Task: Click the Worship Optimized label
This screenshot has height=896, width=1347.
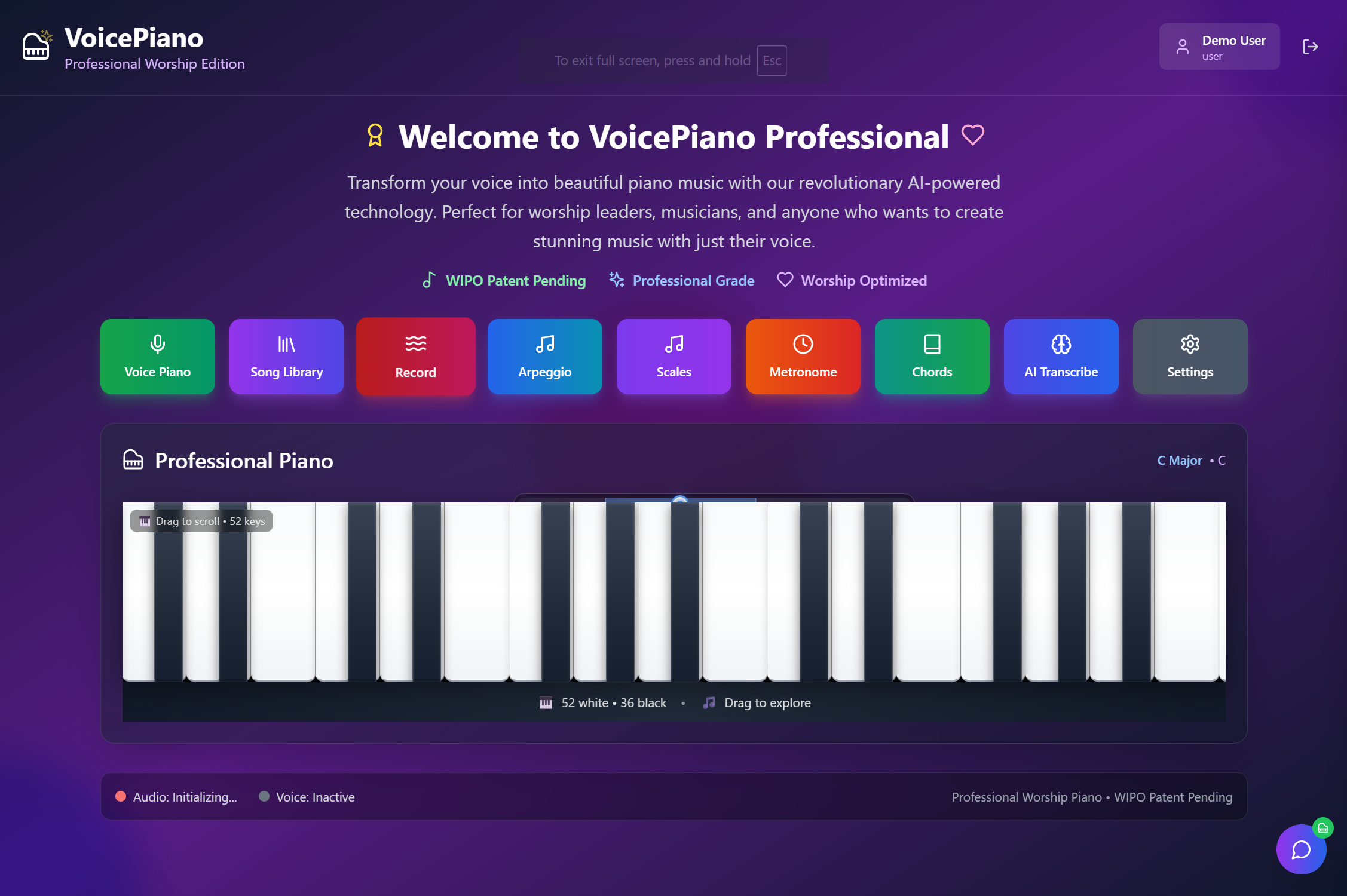Action: [x=864, y=280]
